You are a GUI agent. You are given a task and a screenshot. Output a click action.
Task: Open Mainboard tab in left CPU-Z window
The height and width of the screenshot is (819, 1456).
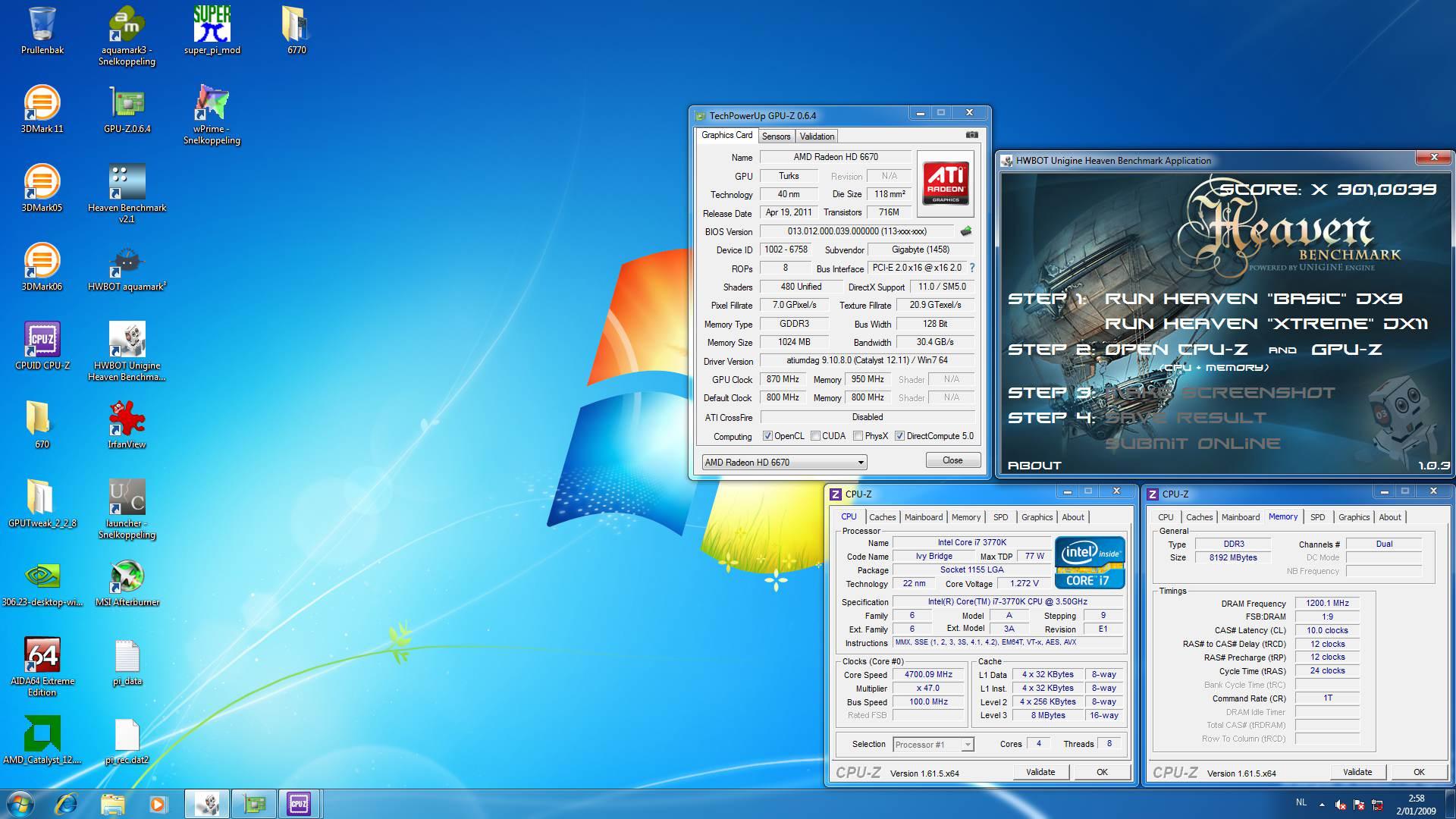924,517
